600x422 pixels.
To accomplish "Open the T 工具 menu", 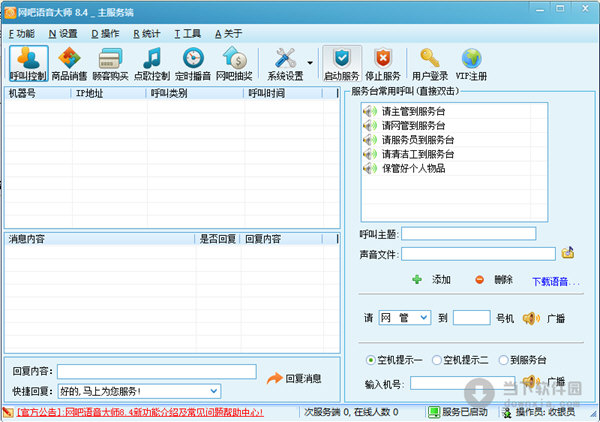I will tap(188, 34).
